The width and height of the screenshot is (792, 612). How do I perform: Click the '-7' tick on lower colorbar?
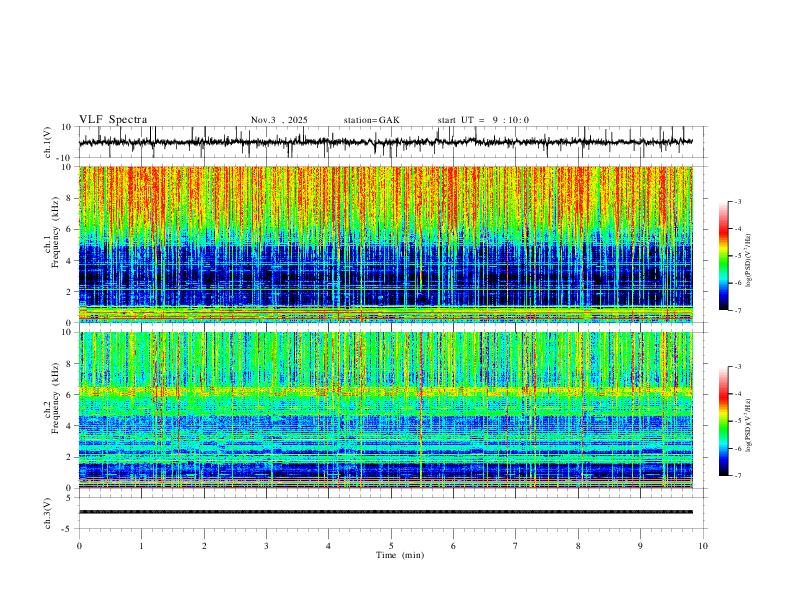tap(738, 476)
